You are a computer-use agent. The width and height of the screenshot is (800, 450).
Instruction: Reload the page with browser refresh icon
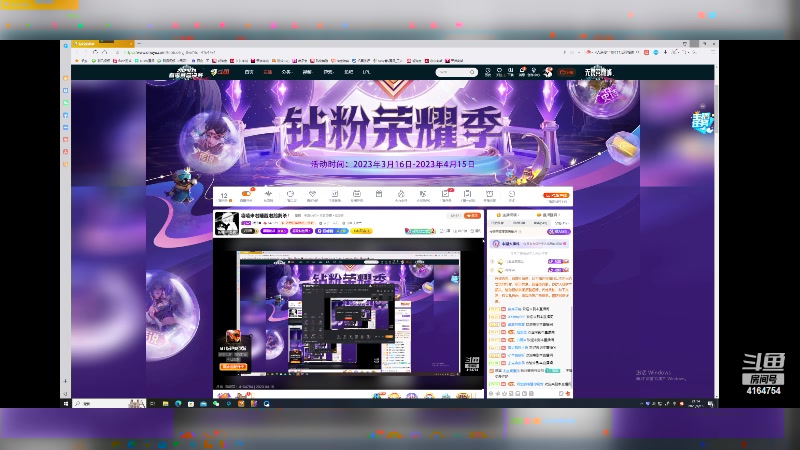click(x=95, y=52)
